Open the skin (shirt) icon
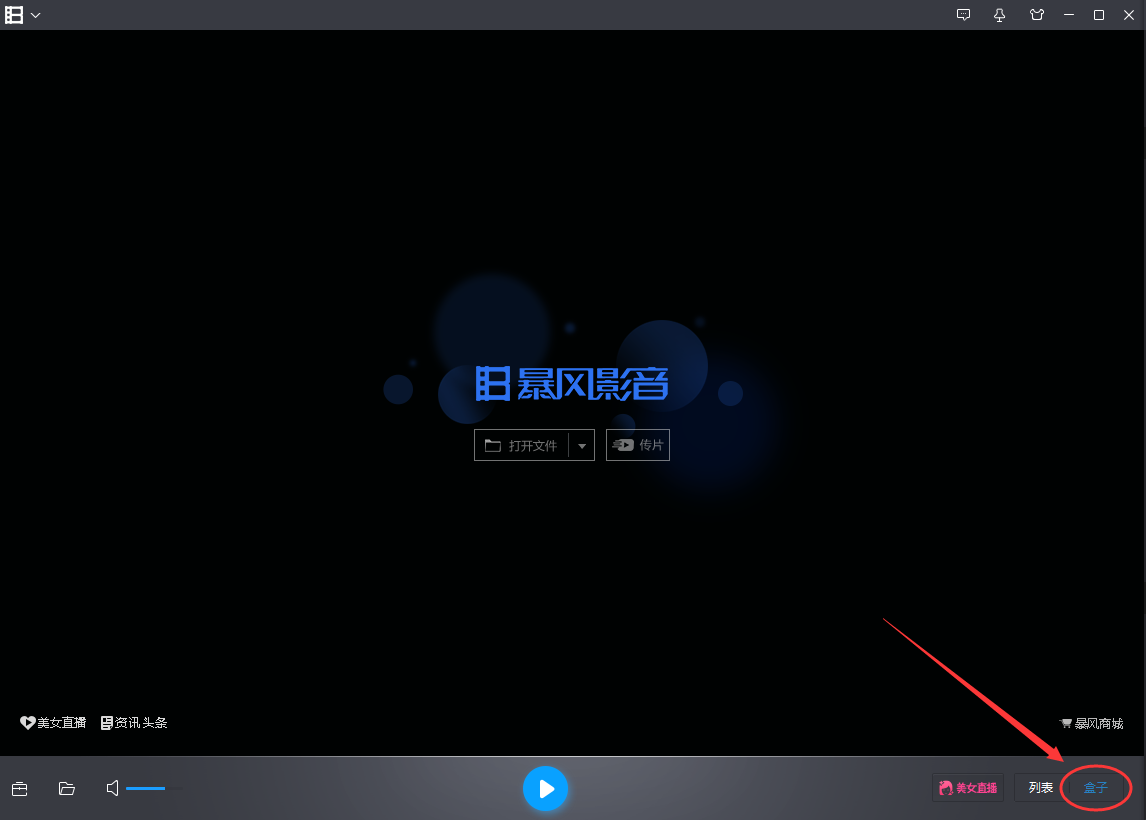Image resolution: width=1146 pixels, height=820 pixels. 1036,15
